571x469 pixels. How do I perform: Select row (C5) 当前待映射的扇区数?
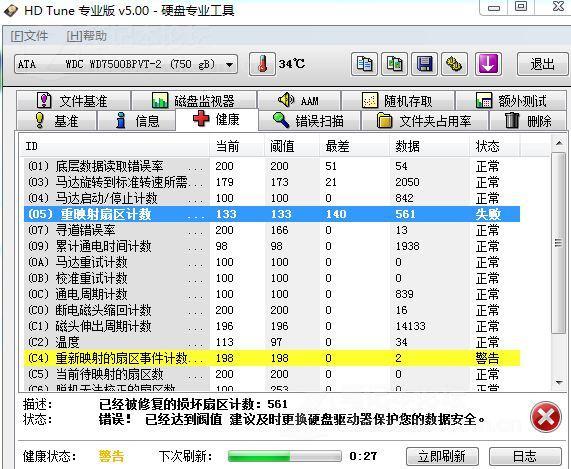[272, 374]
